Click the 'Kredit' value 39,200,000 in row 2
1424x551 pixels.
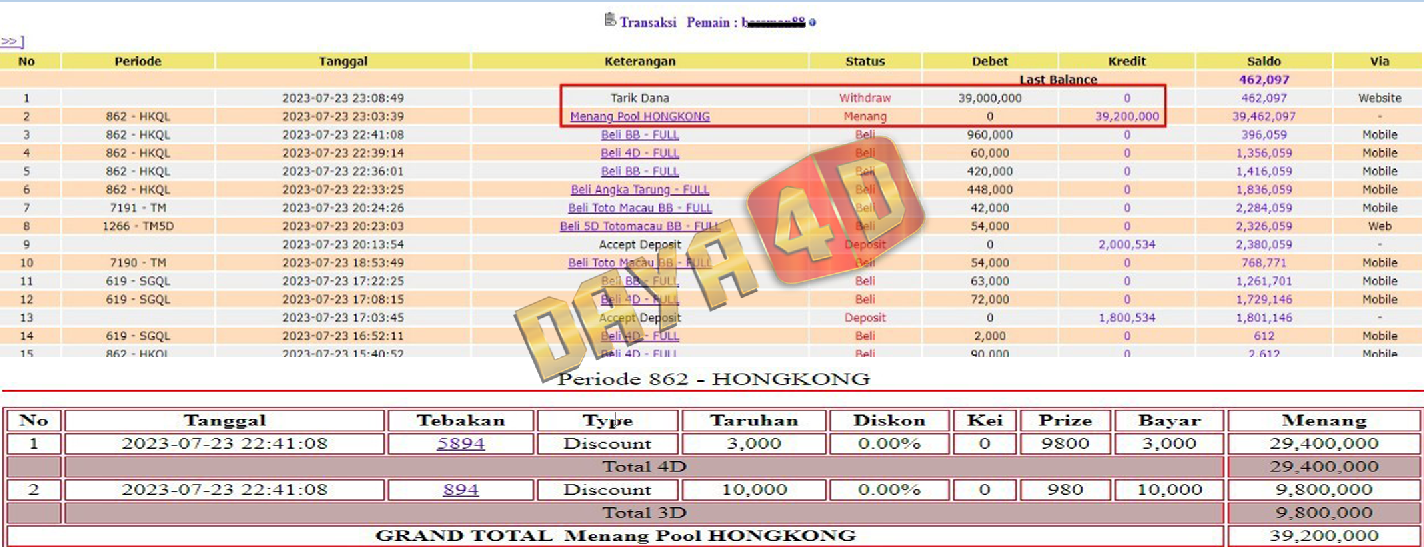click(x=1127, y=116)
